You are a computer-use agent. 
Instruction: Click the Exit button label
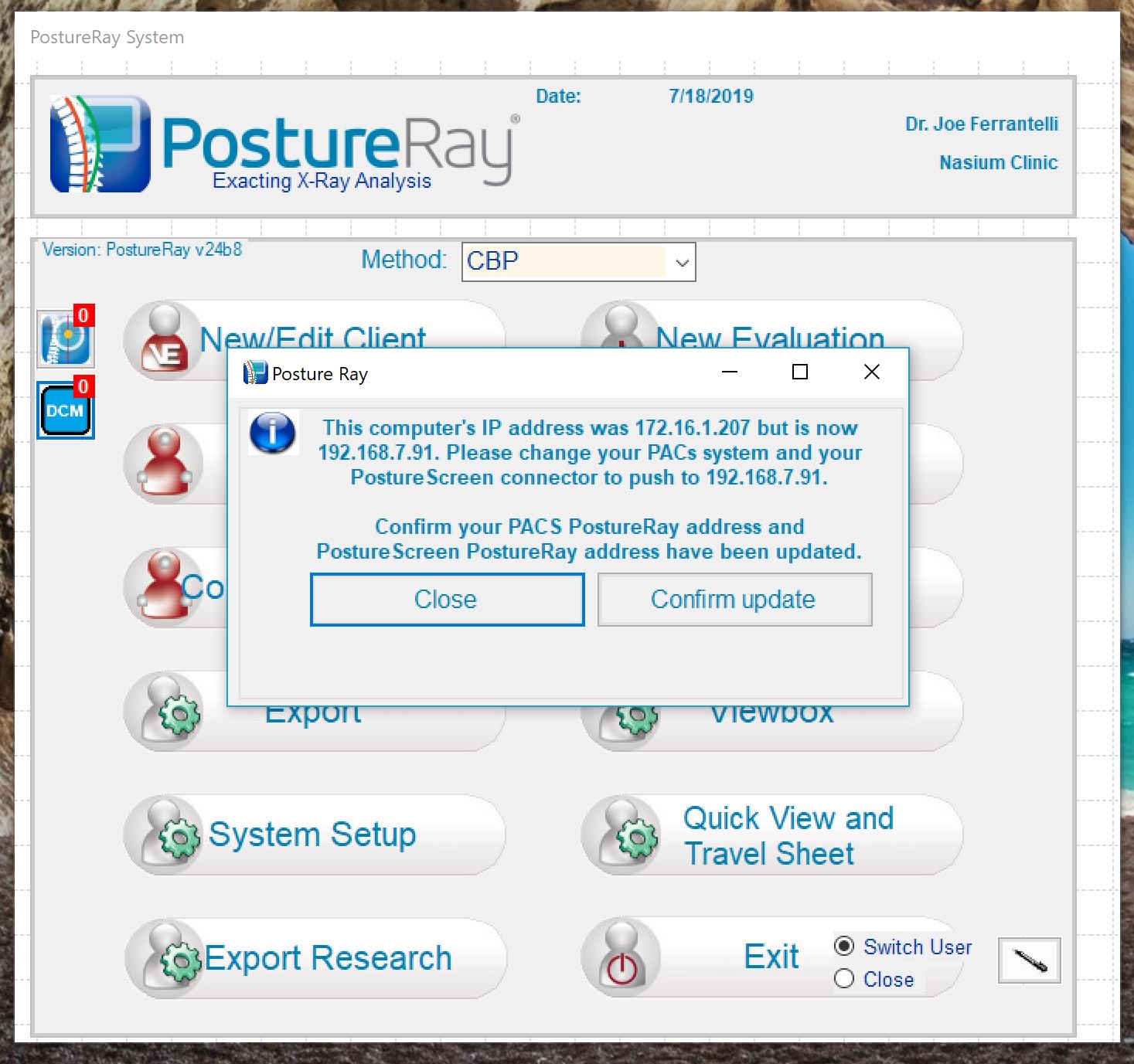771,957
